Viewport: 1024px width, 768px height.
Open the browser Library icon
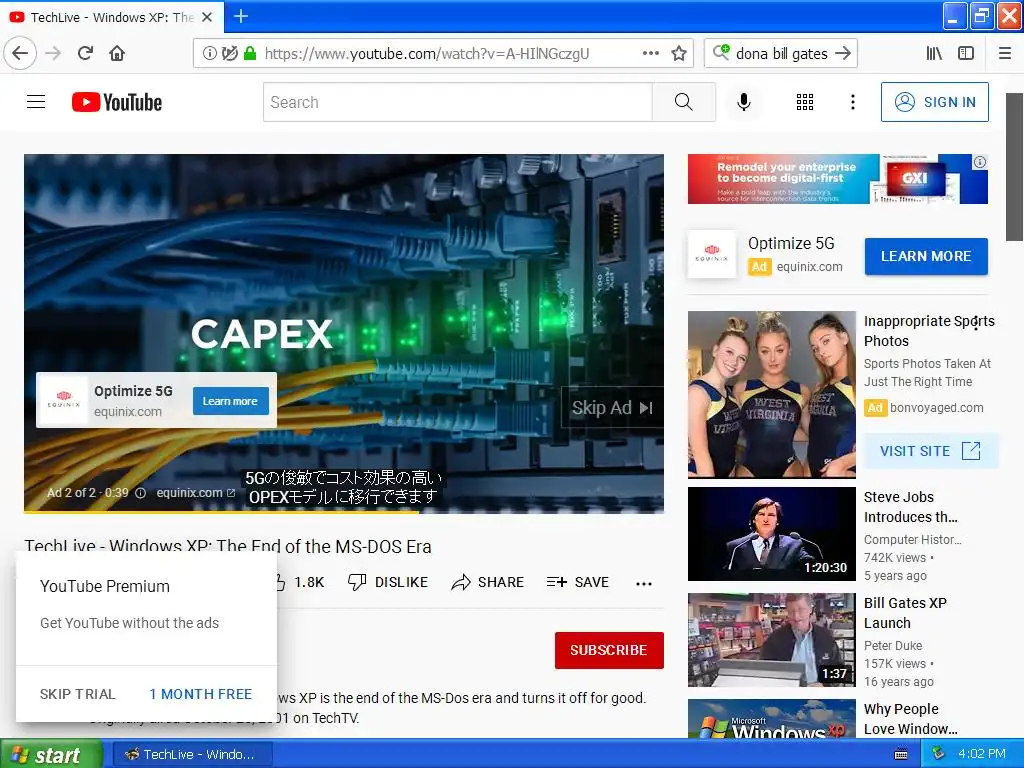pyautogui.click(x=934, y=54)
